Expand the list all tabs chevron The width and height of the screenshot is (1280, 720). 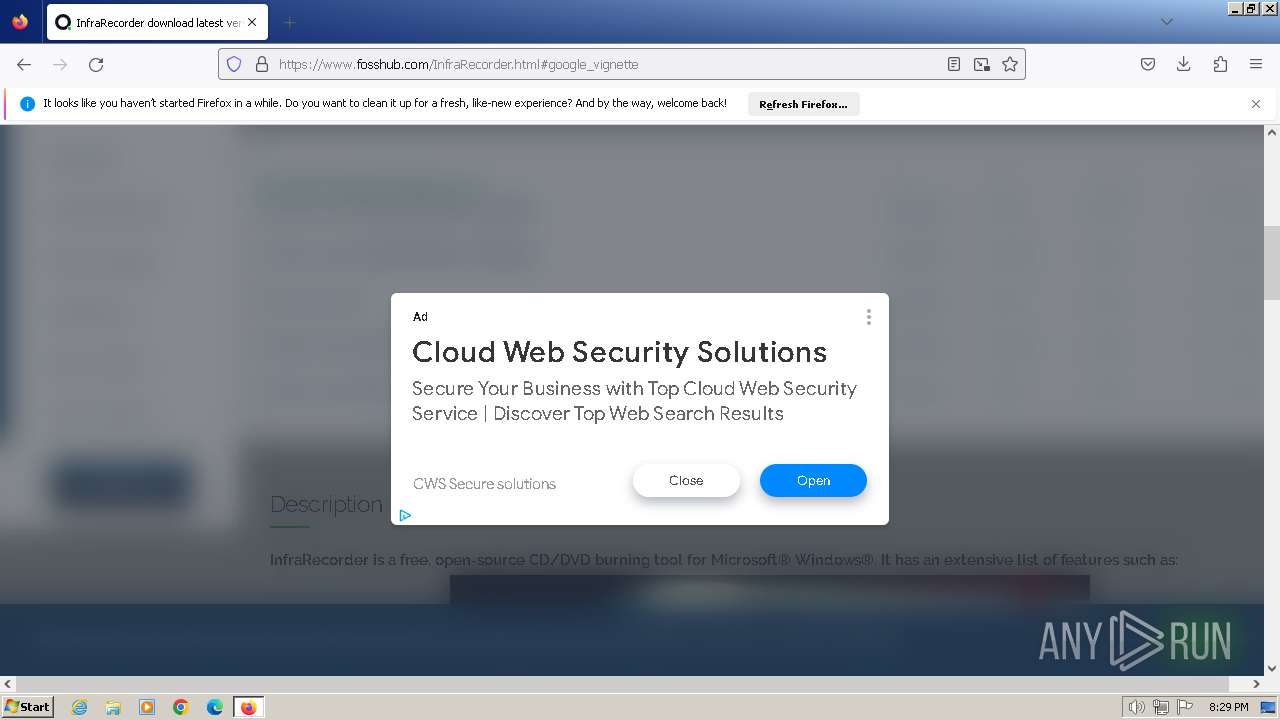(1166, 22)
